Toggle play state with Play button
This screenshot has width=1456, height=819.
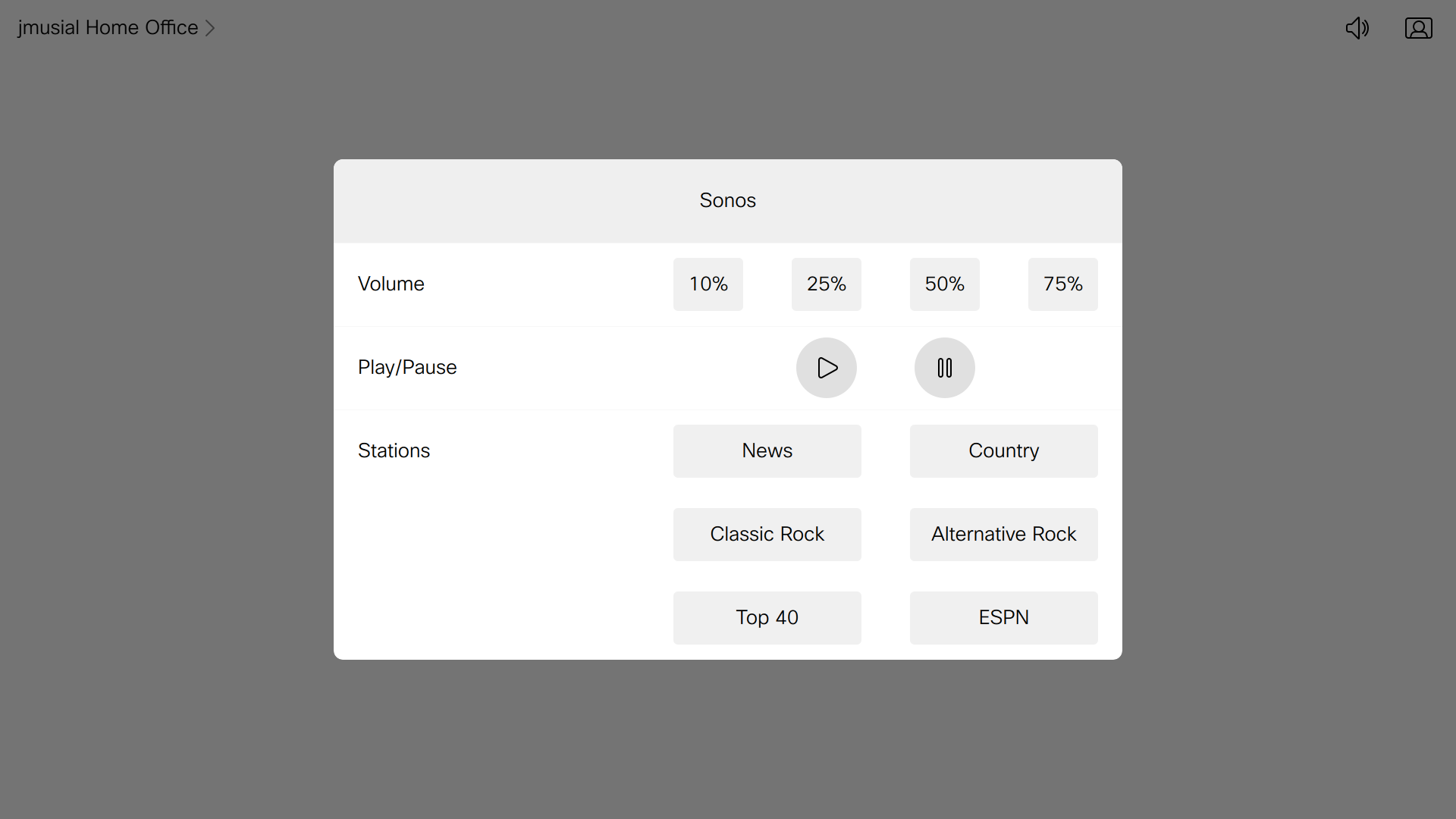point(827,367)
